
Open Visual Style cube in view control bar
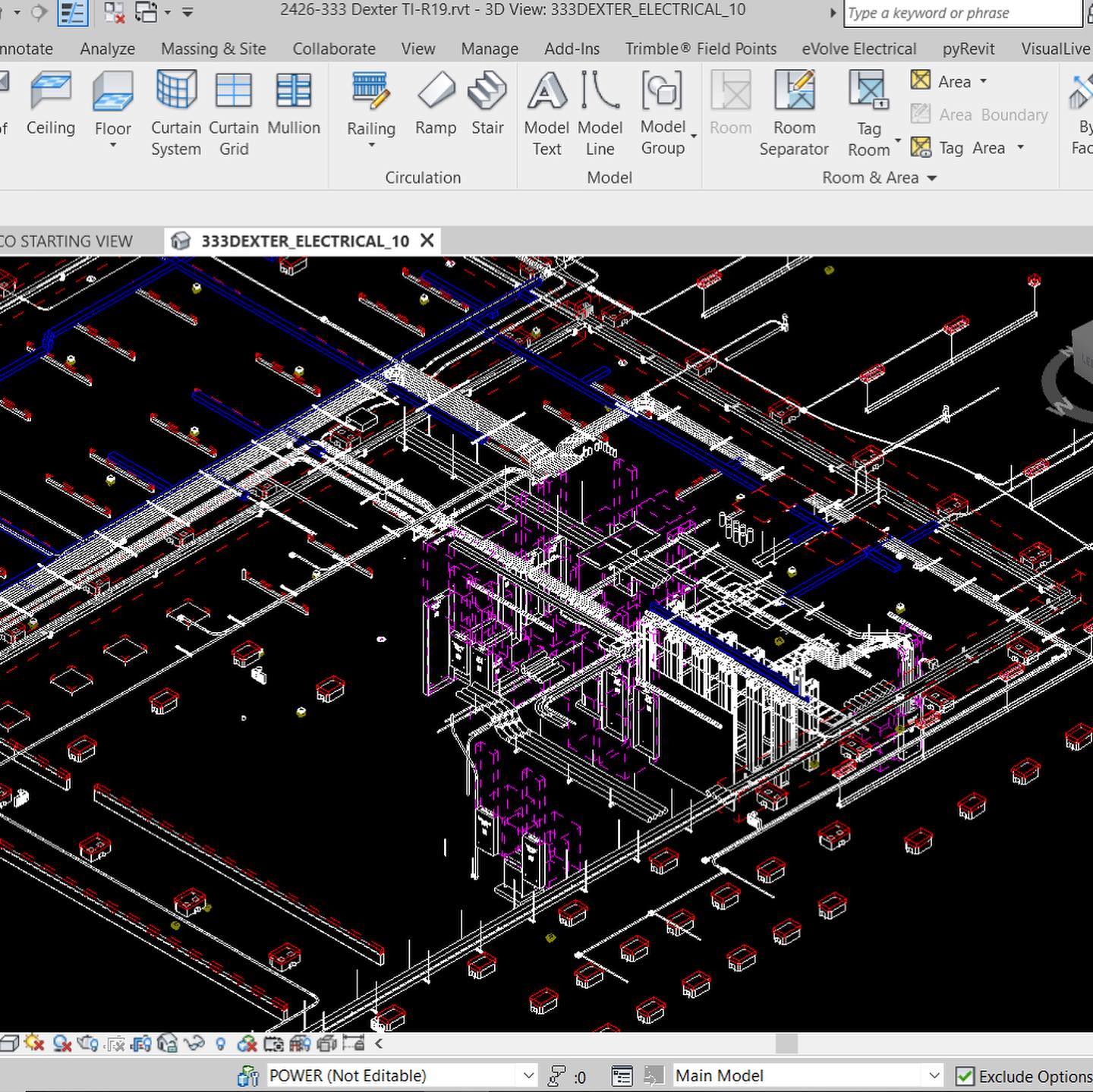point(9,1043)
